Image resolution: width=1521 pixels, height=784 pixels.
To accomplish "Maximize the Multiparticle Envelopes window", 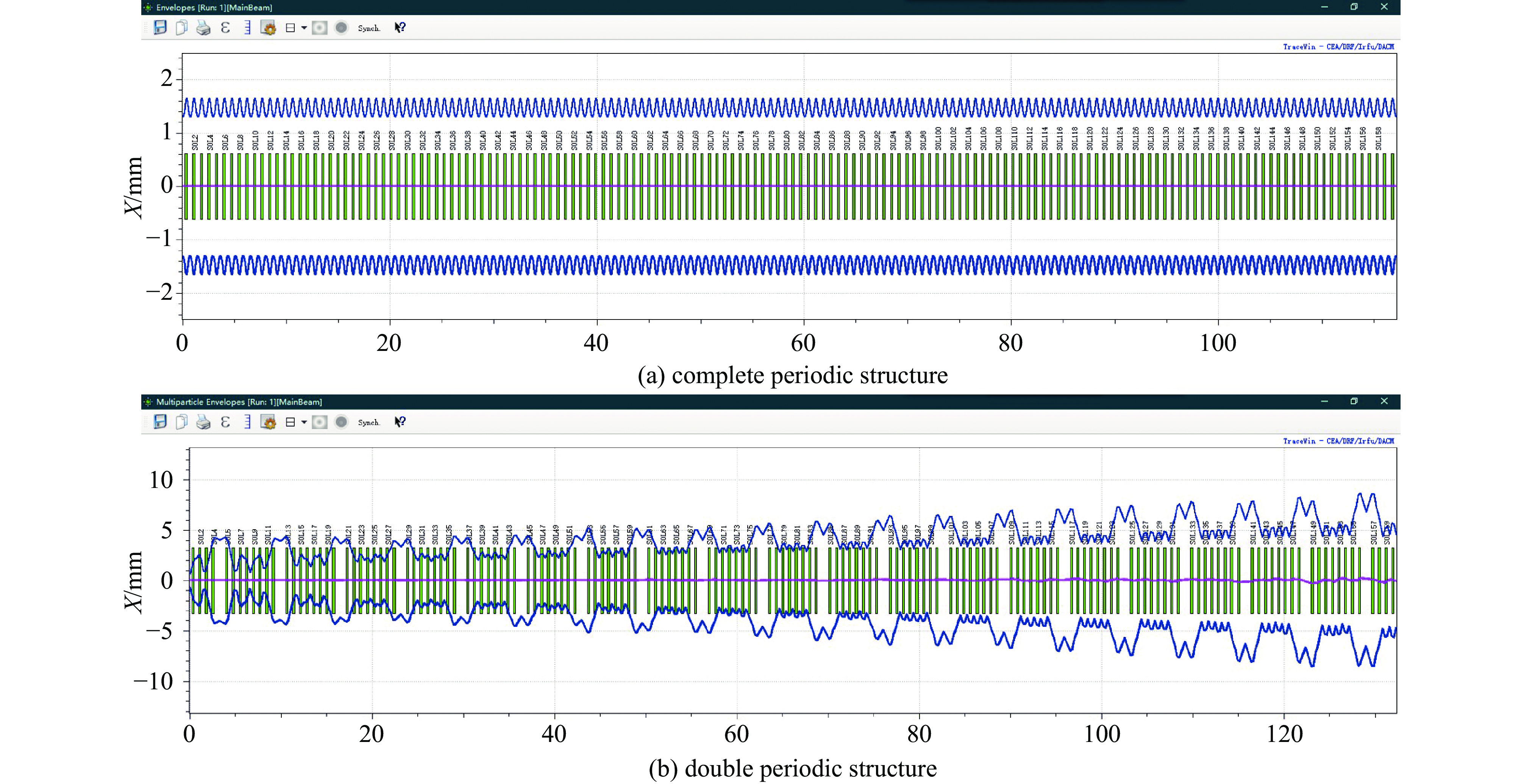I will click(1354, 401).
